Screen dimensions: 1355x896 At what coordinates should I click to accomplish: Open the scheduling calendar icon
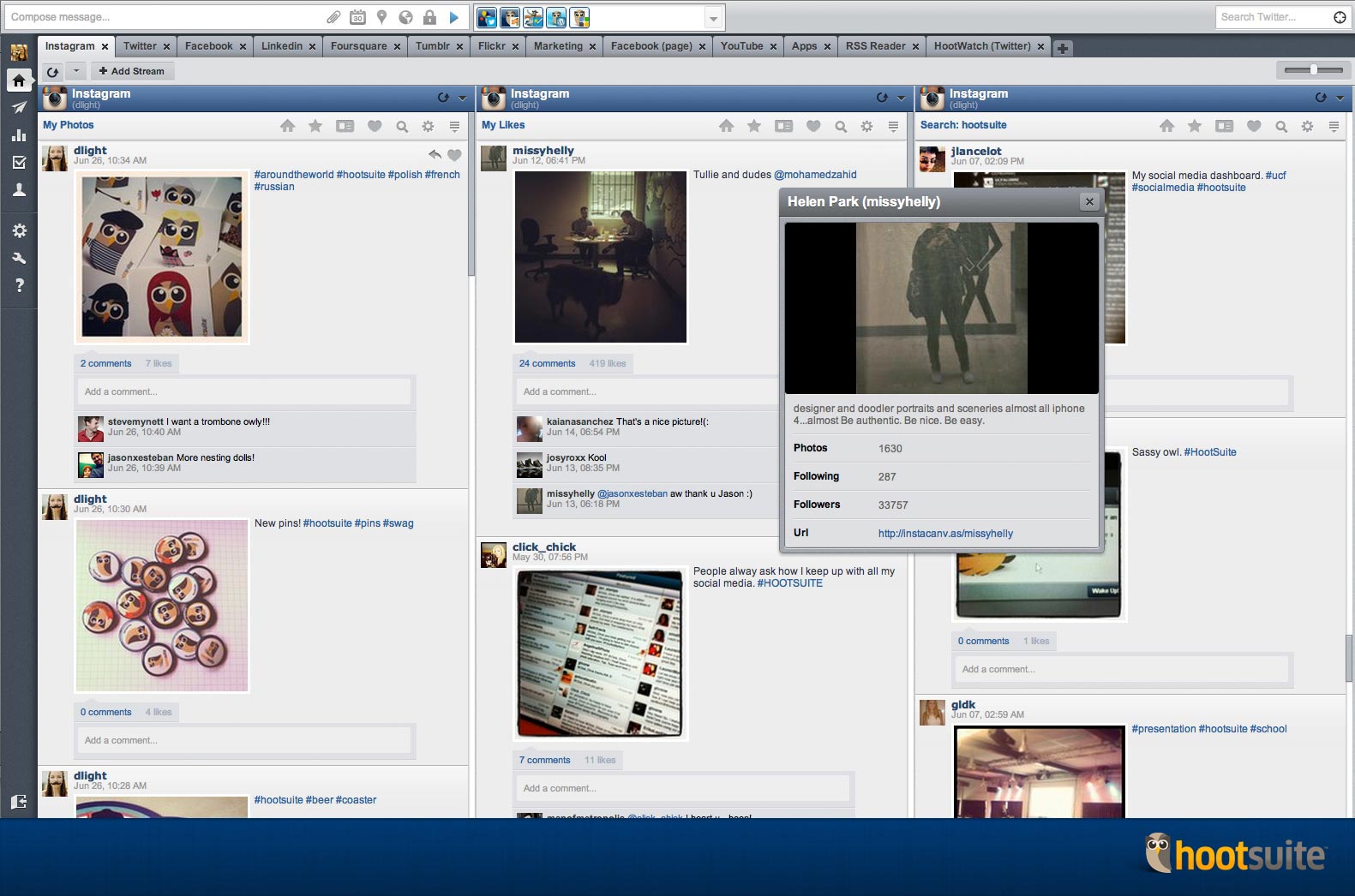(357, 17)
